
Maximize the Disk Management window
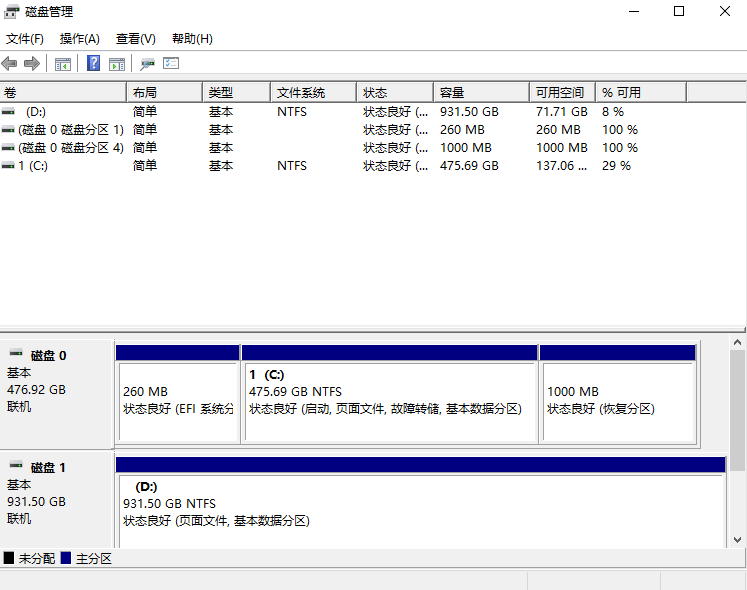click(x=679, y=11)
